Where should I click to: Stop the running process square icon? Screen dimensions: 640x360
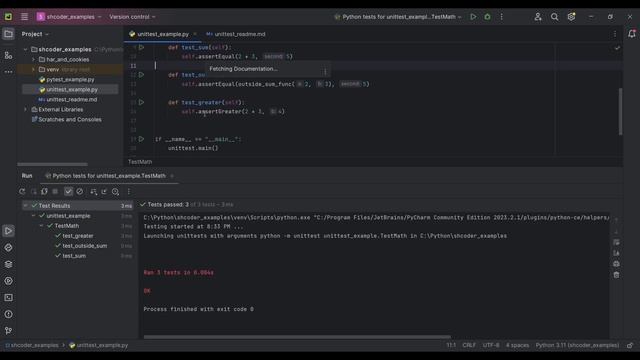point(55,191)
